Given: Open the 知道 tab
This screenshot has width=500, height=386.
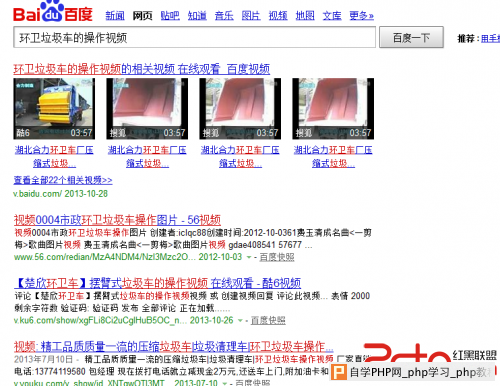Looking at the screenshot, I should [x=197, y=16].
